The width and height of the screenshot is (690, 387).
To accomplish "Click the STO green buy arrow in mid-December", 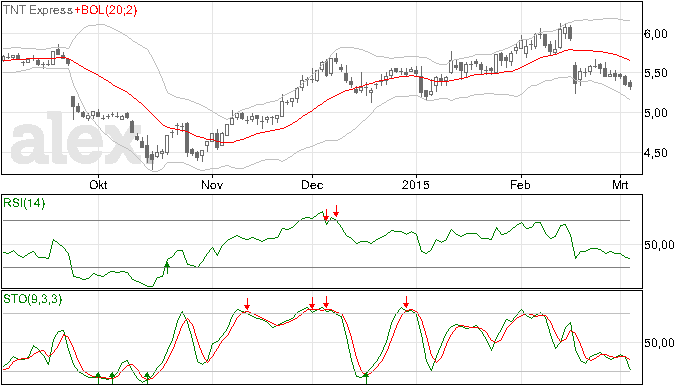I will [x=366, y=378].
